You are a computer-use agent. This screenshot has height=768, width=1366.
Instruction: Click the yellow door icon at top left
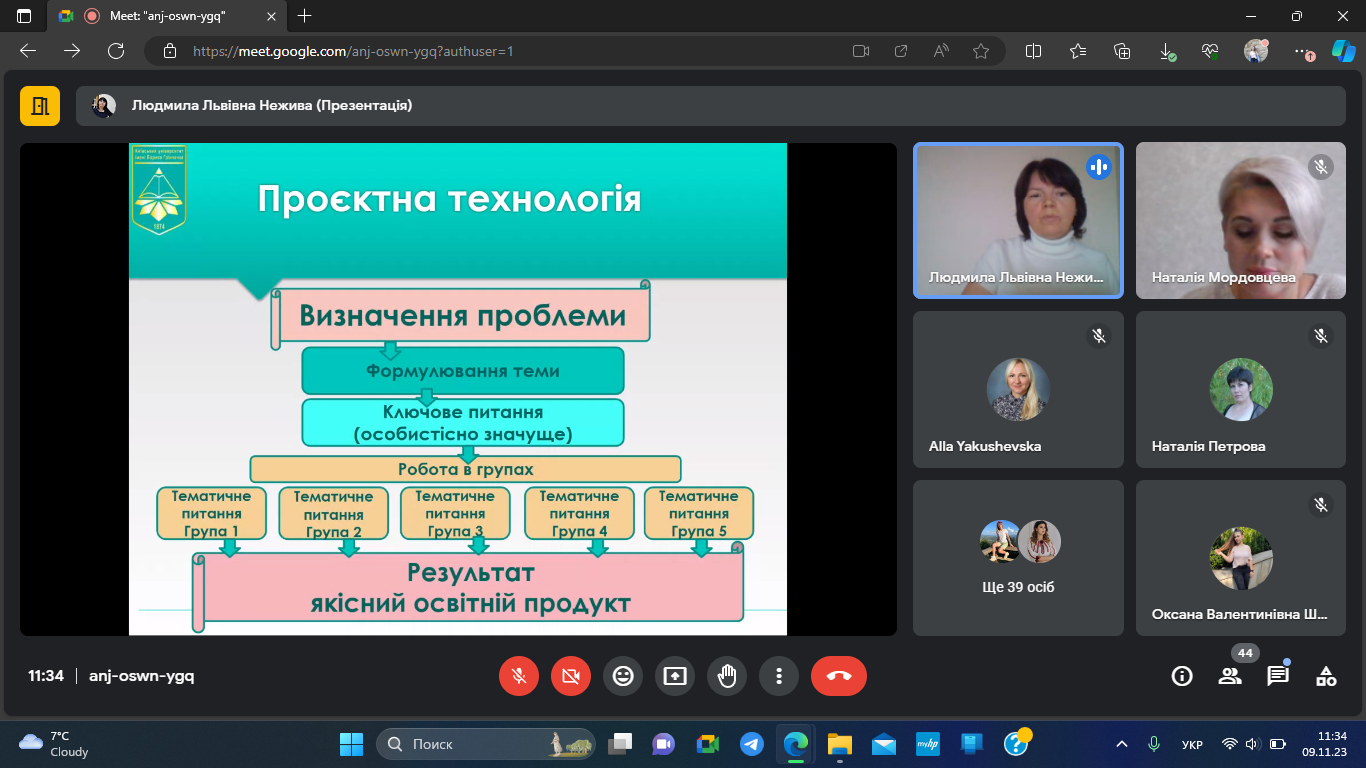coord(40,105)
